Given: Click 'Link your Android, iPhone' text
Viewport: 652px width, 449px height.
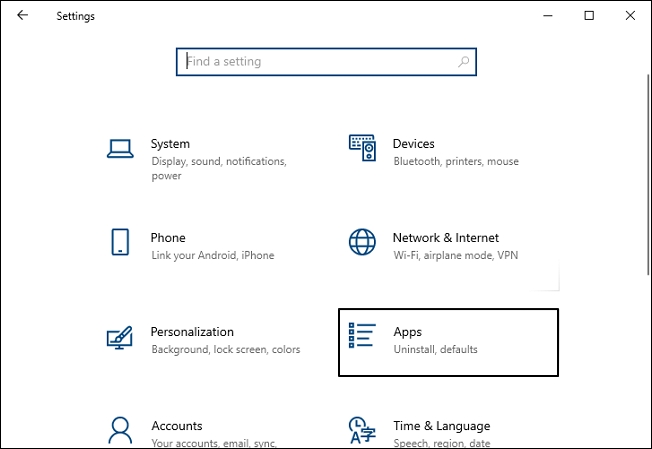Looking at the screenshot, I should [213, 255].
